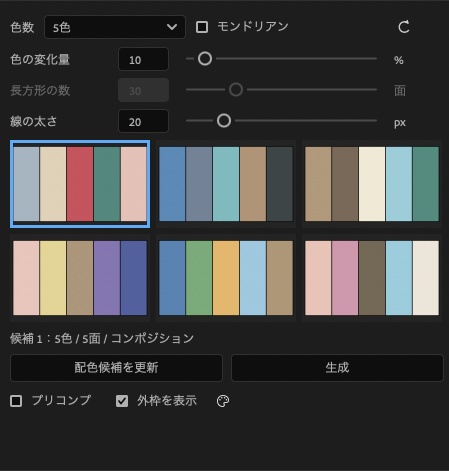
Task: Open the color palette icon
Action: tap(223, 401)
